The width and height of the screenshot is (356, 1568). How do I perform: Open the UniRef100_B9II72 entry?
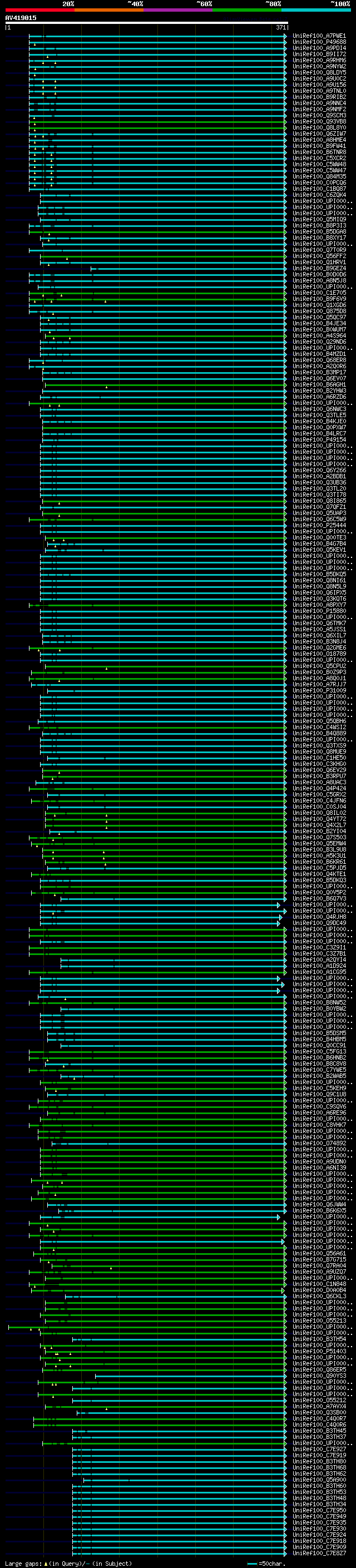pyautogui.click(x=319, y=54)
